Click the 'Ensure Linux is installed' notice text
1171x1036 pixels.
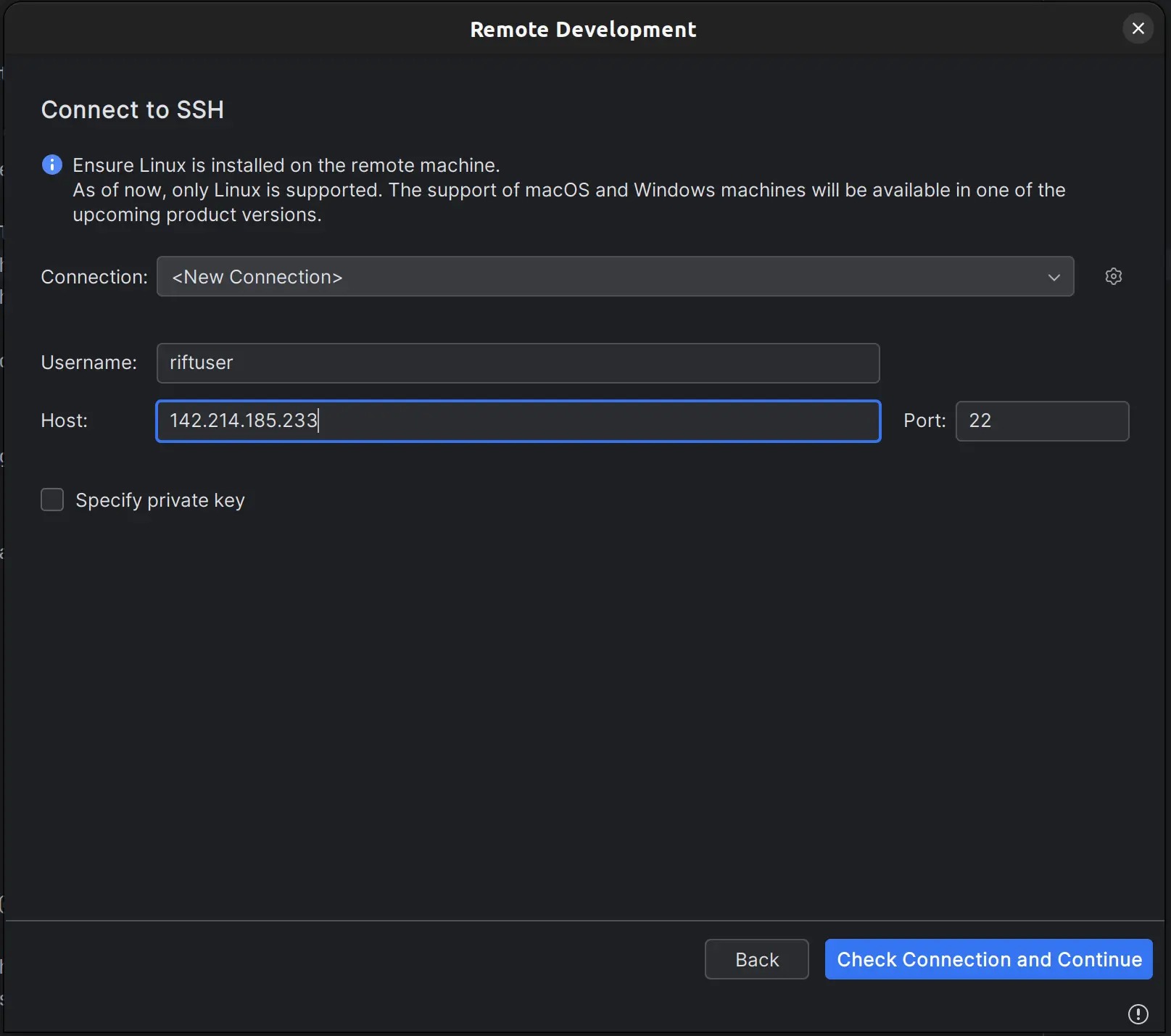(286, 165)
